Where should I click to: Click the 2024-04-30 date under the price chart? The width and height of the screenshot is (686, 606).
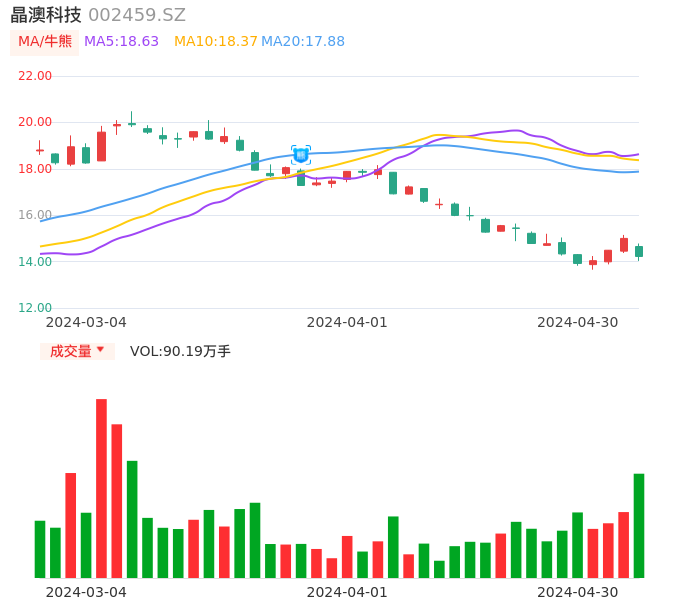(578, 323)
